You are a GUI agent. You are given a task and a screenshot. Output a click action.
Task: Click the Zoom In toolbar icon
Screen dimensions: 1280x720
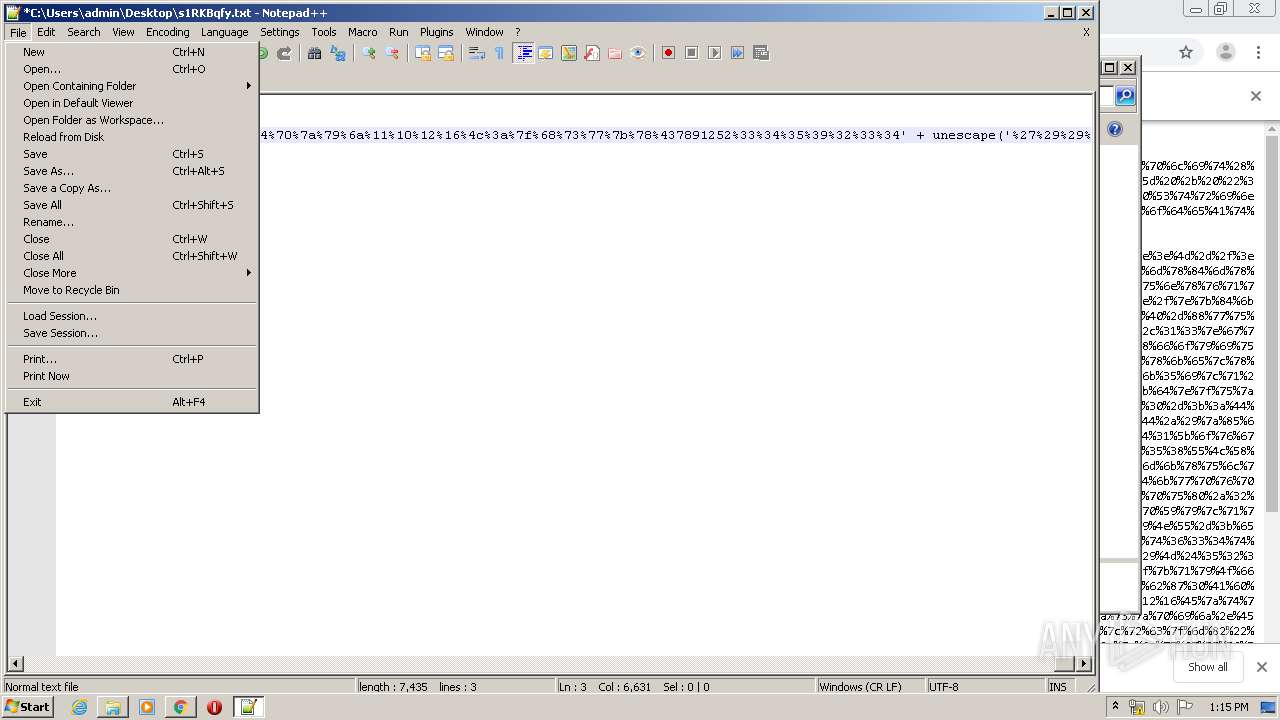[369, 53]
